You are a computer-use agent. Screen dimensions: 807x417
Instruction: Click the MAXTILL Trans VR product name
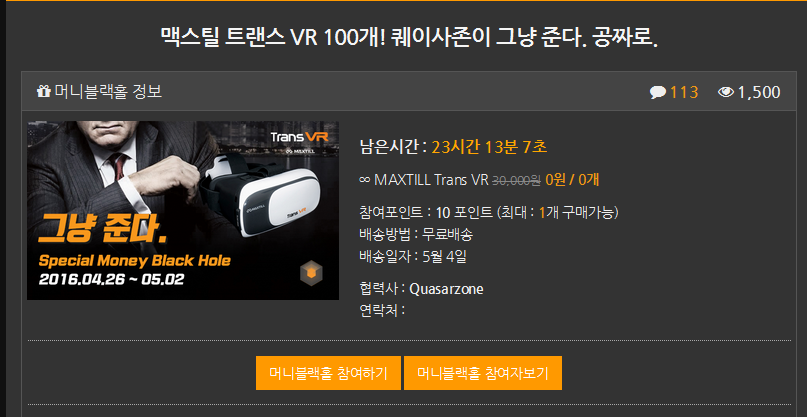[x=431, y=180]
